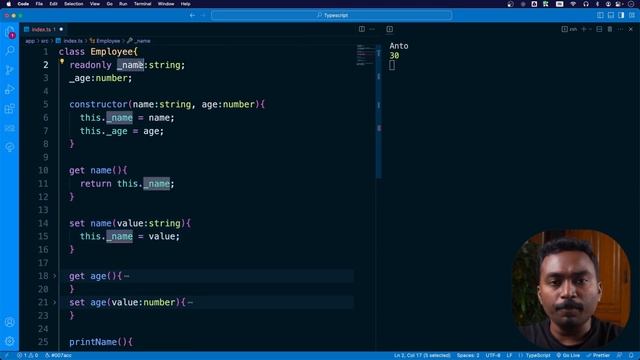Open the launch profile dropdown next to plus

tap(590, 29)
